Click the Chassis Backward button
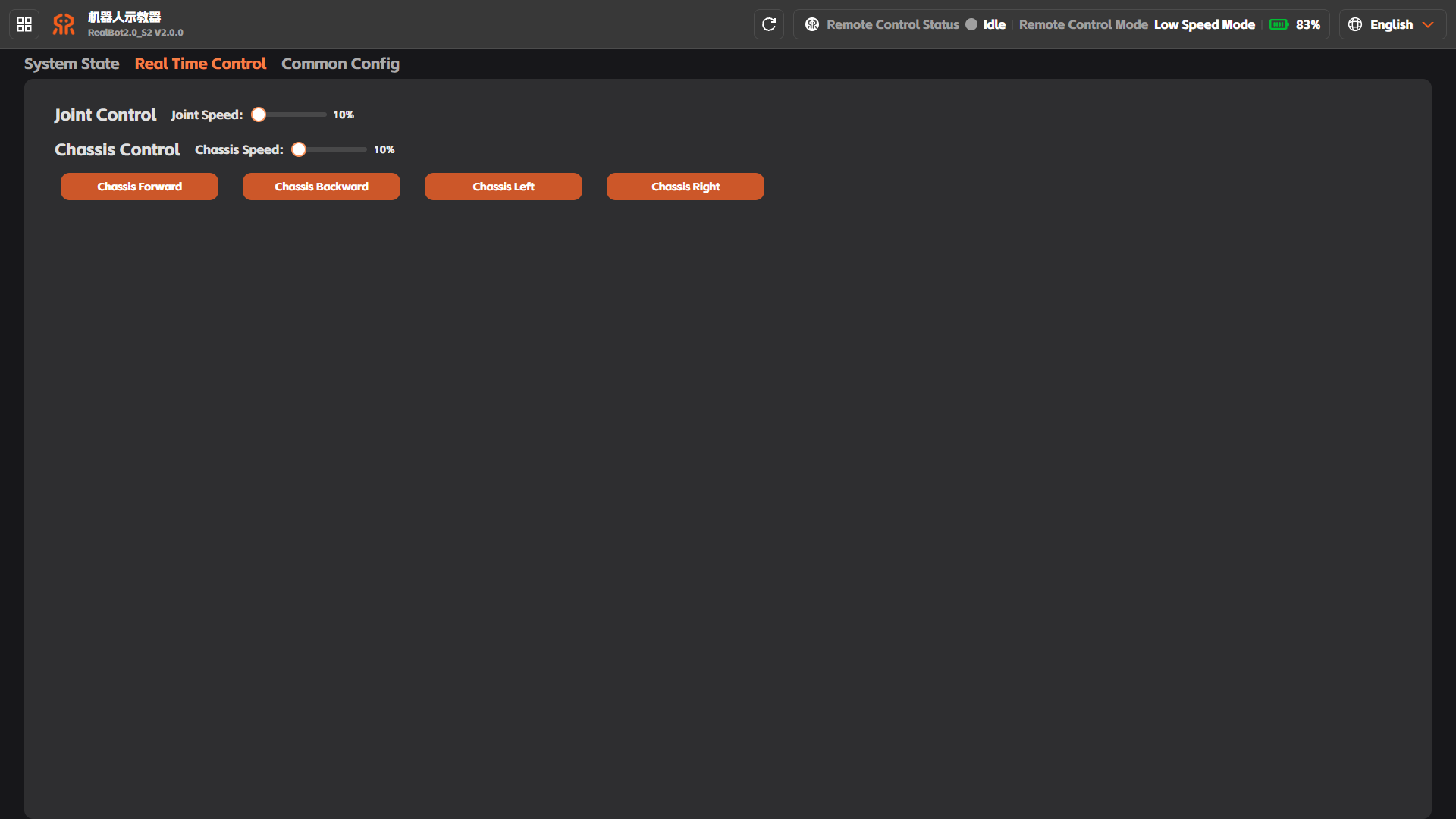 322,187
